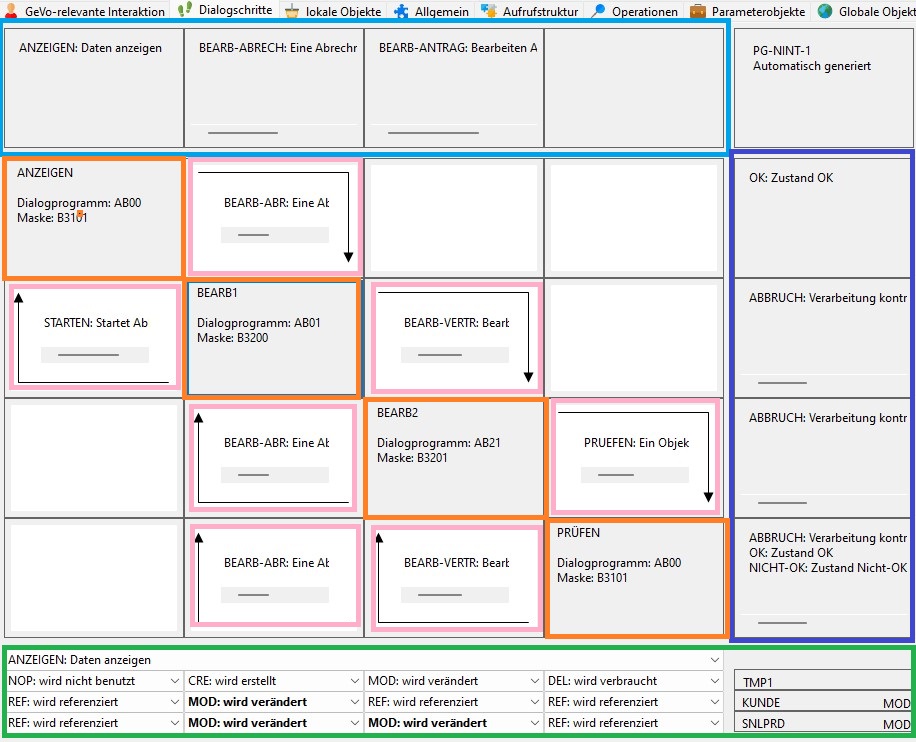The width and height of the screenshot is (916, 742).
Task: Click the person icon of GeVo-relevante Interaktion
Action: click(x=11, y=11)
